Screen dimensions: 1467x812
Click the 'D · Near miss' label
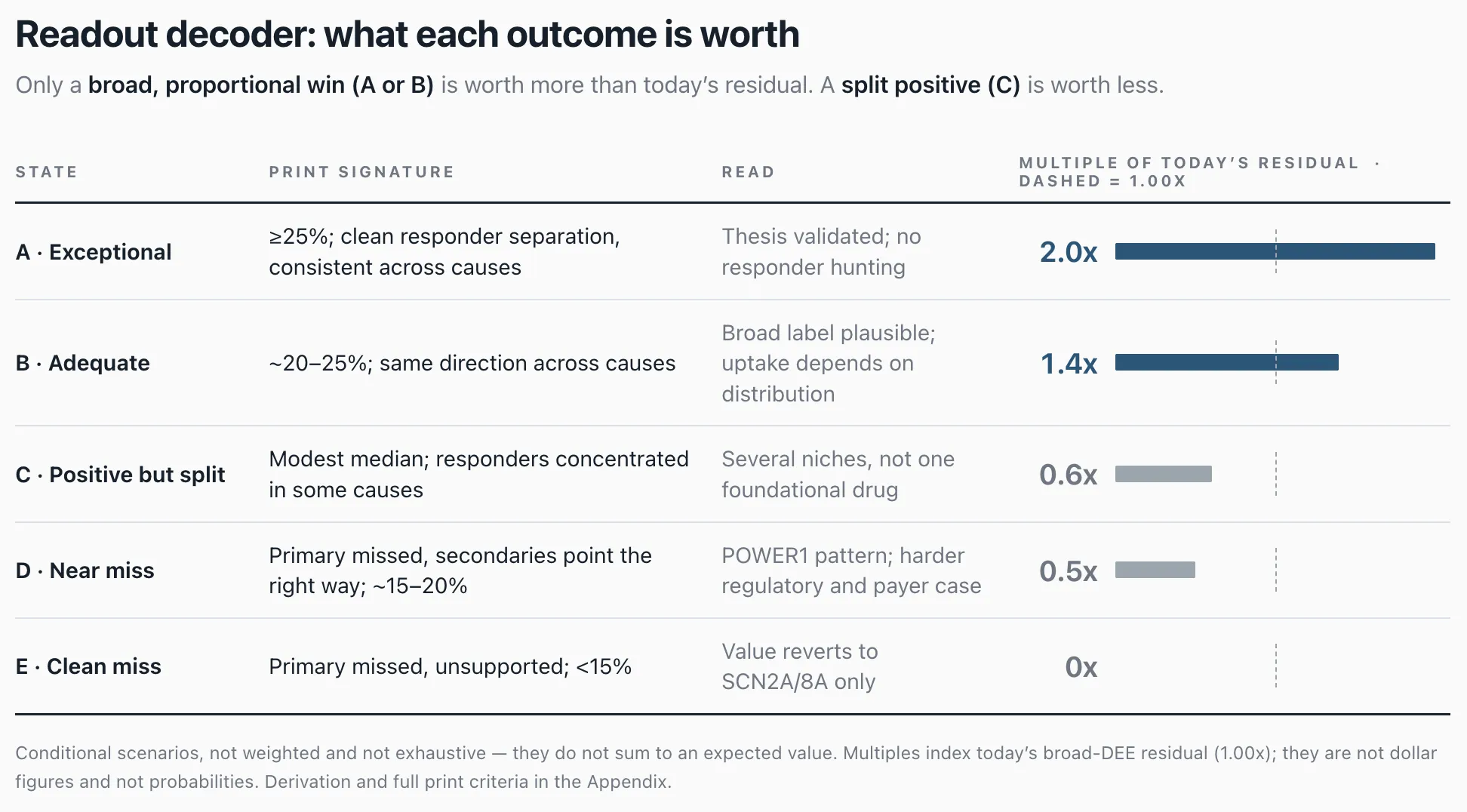pos(85,571)
